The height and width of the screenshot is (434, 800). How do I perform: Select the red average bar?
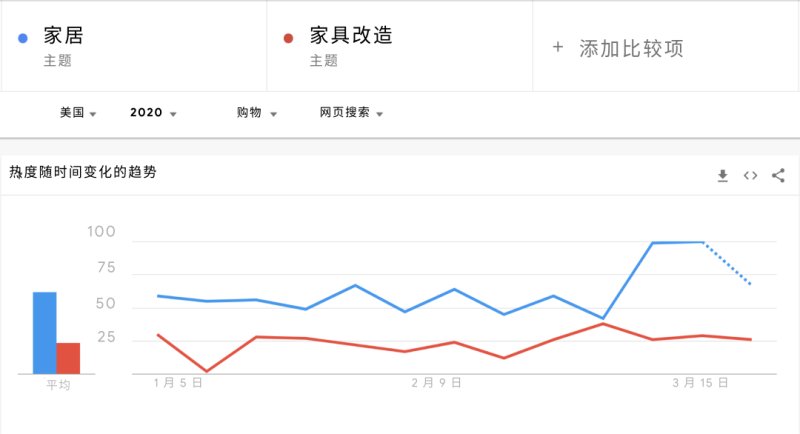point(68,358)
